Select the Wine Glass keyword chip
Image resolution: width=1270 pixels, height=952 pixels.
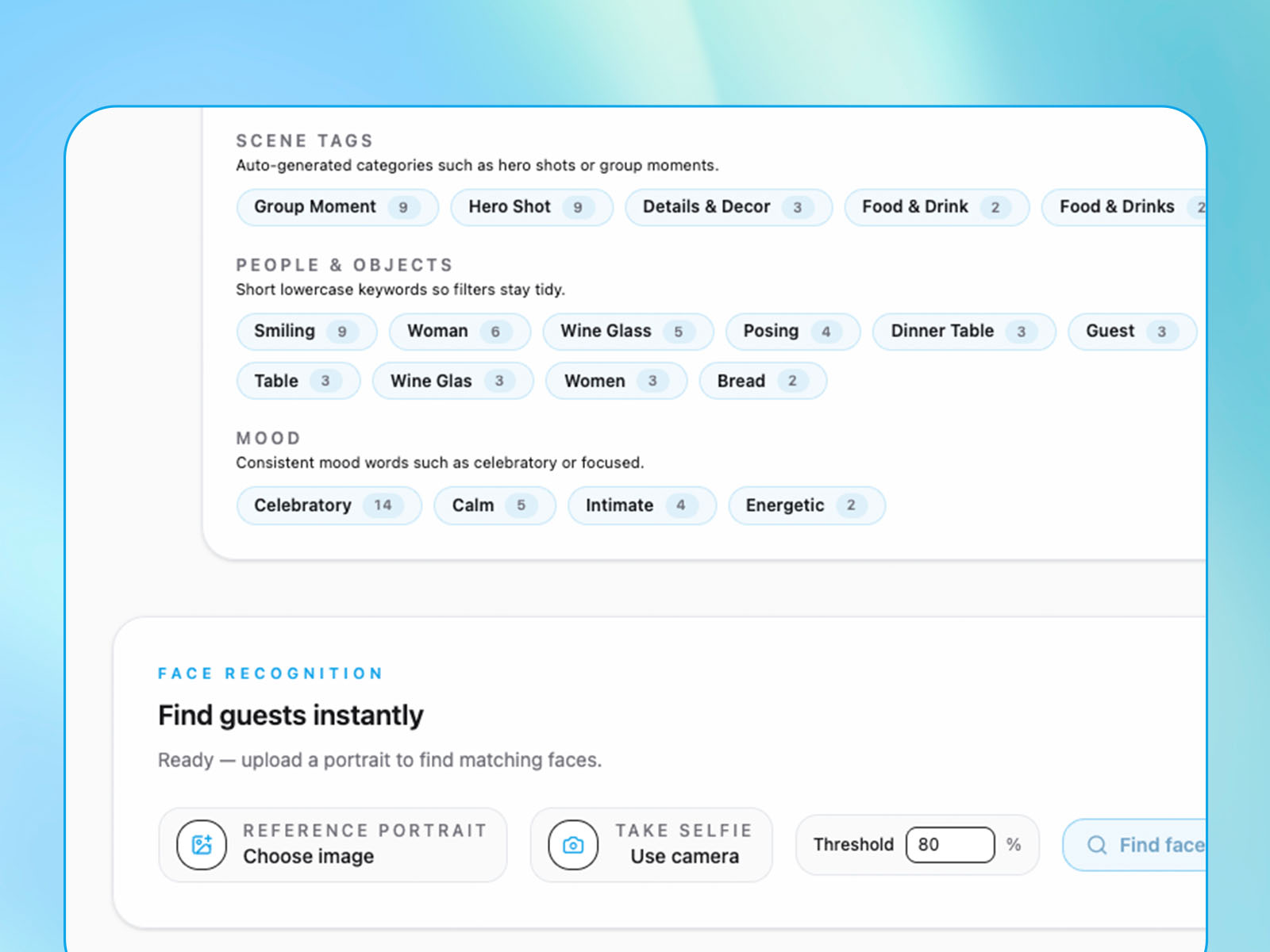628,331
